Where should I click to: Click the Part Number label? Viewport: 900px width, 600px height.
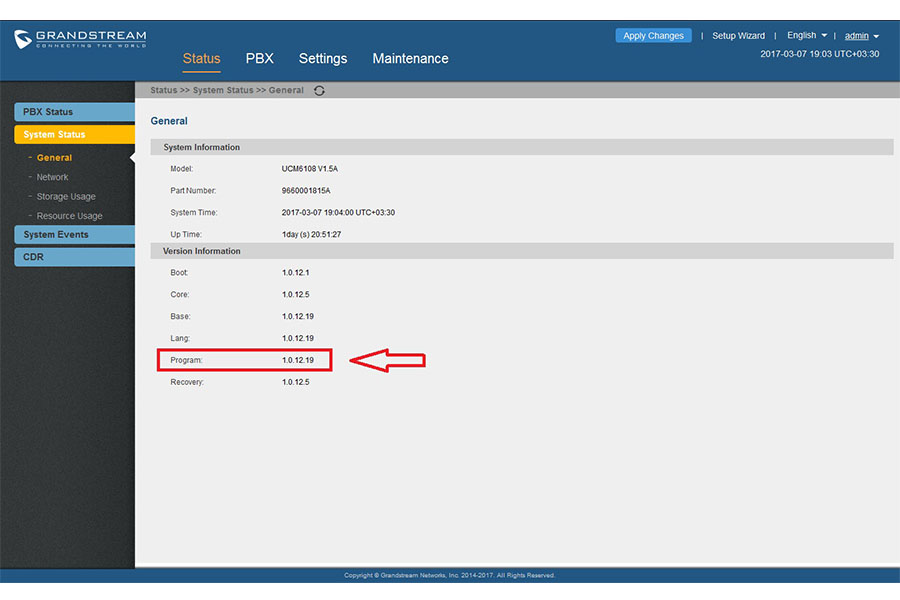pos(193,191)
